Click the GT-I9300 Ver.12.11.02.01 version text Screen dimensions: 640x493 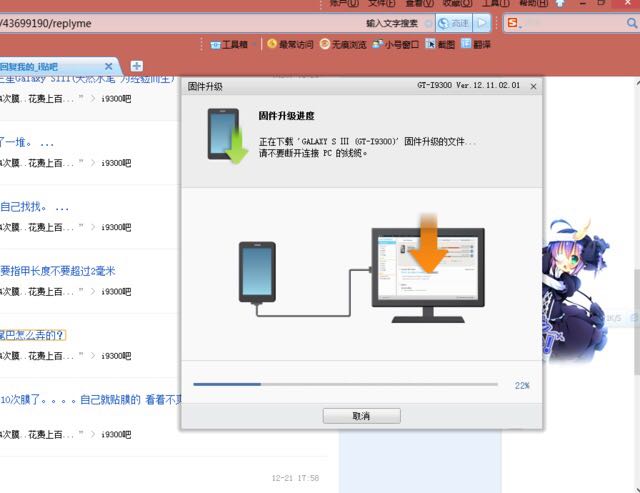tap(469, 85)
